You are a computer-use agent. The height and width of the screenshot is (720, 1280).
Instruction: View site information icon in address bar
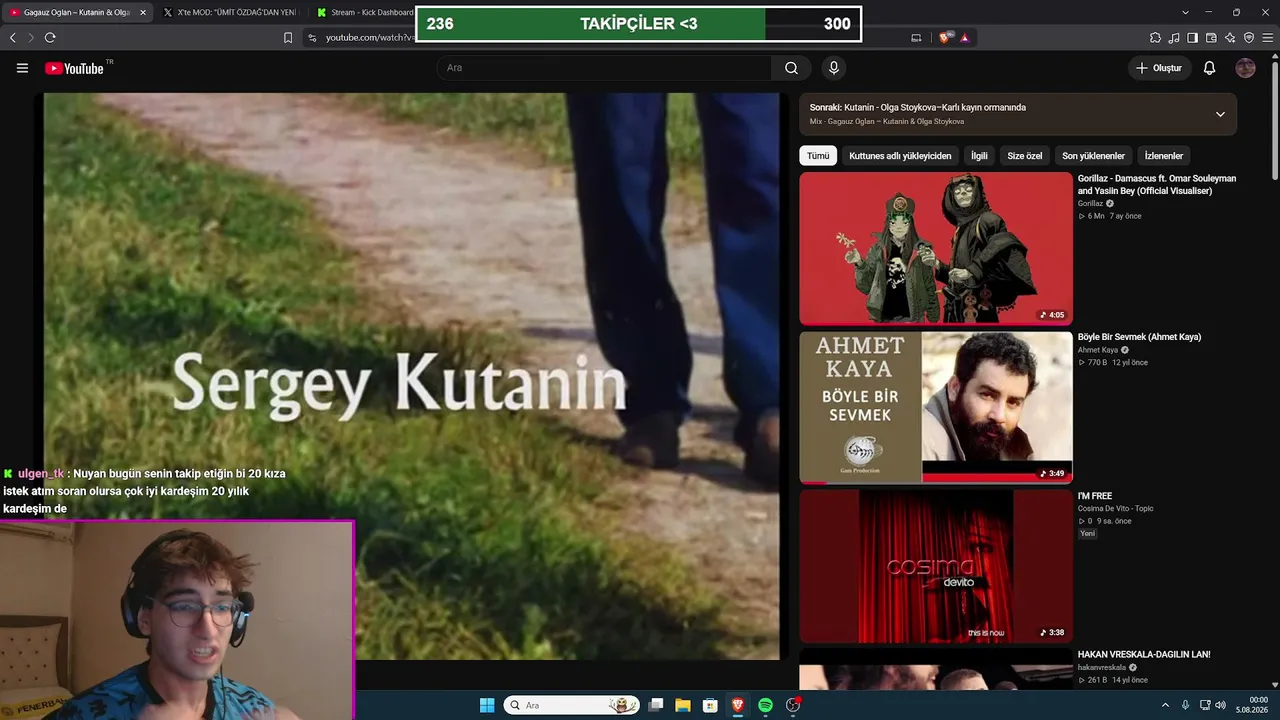[312, 37]
